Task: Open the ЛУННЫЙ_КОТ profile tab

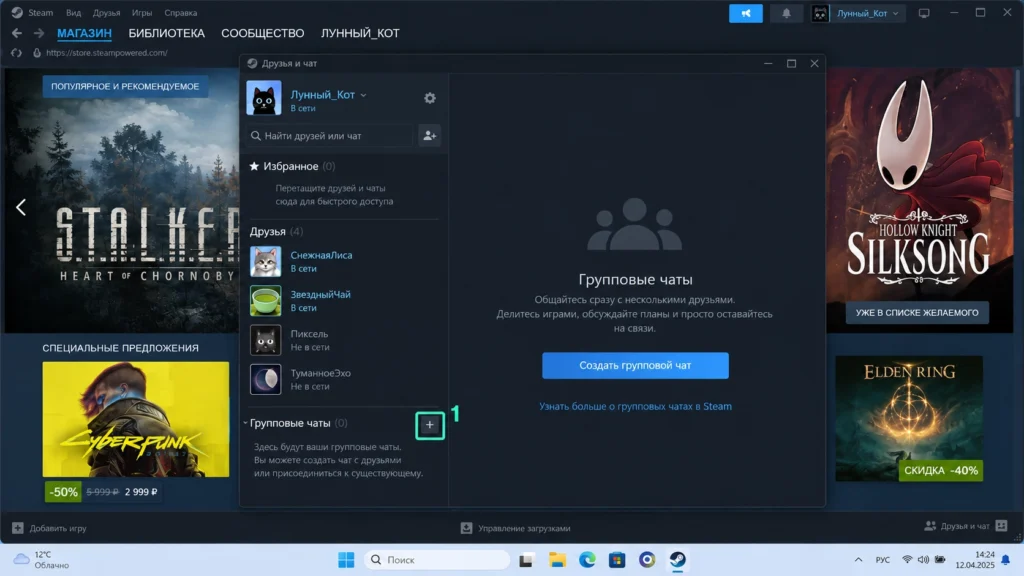Action: tap(360, 33)
